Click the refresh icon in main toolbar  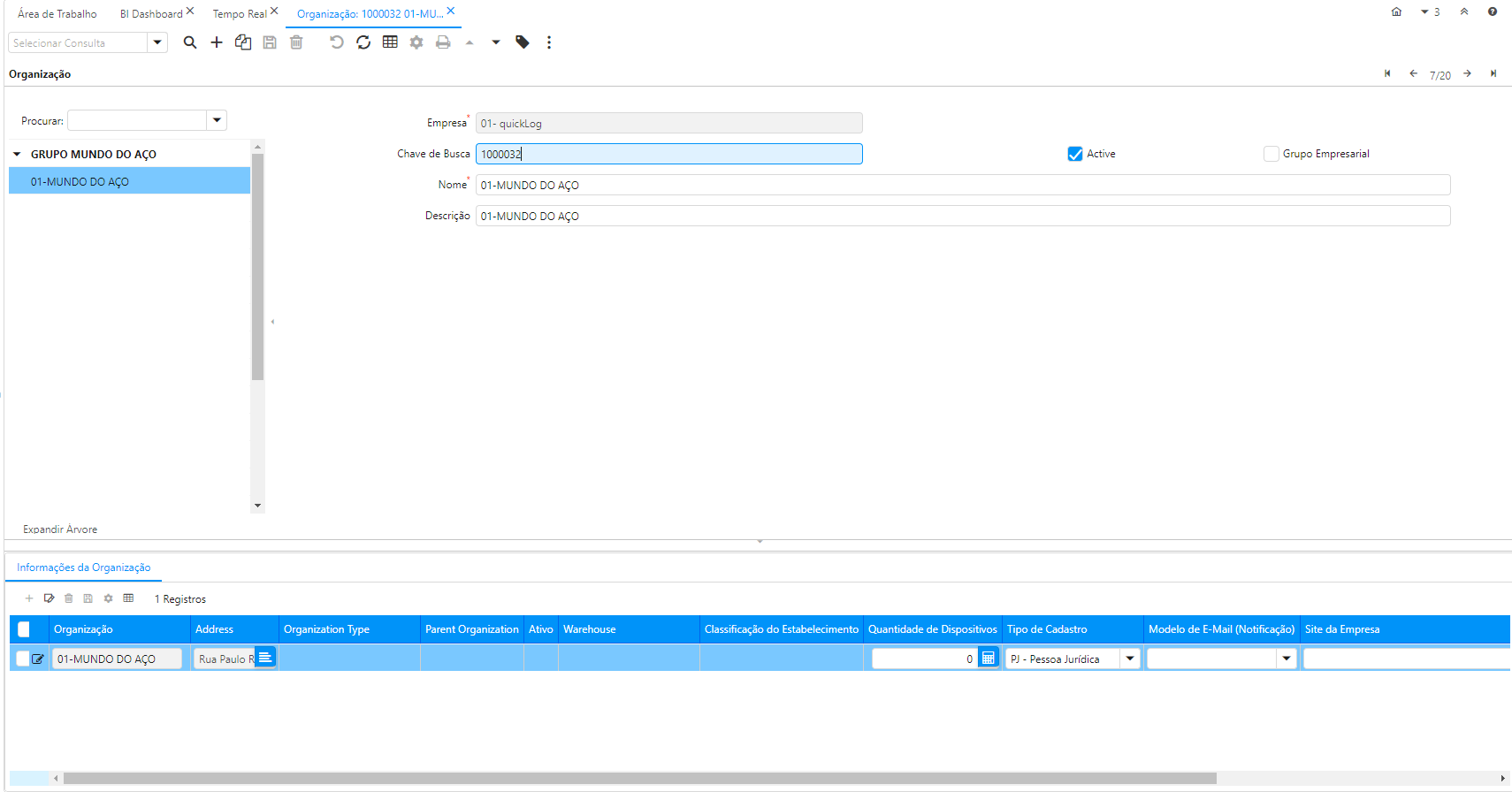363,42
